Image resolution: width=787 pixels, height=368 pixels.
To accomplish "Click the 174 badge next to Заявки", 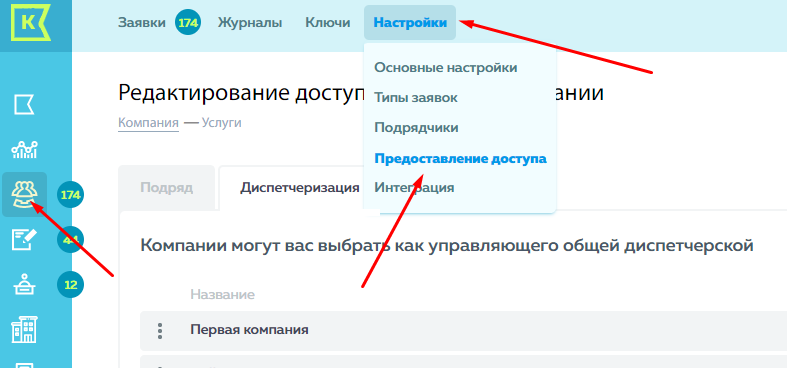I will click(188, 23).
